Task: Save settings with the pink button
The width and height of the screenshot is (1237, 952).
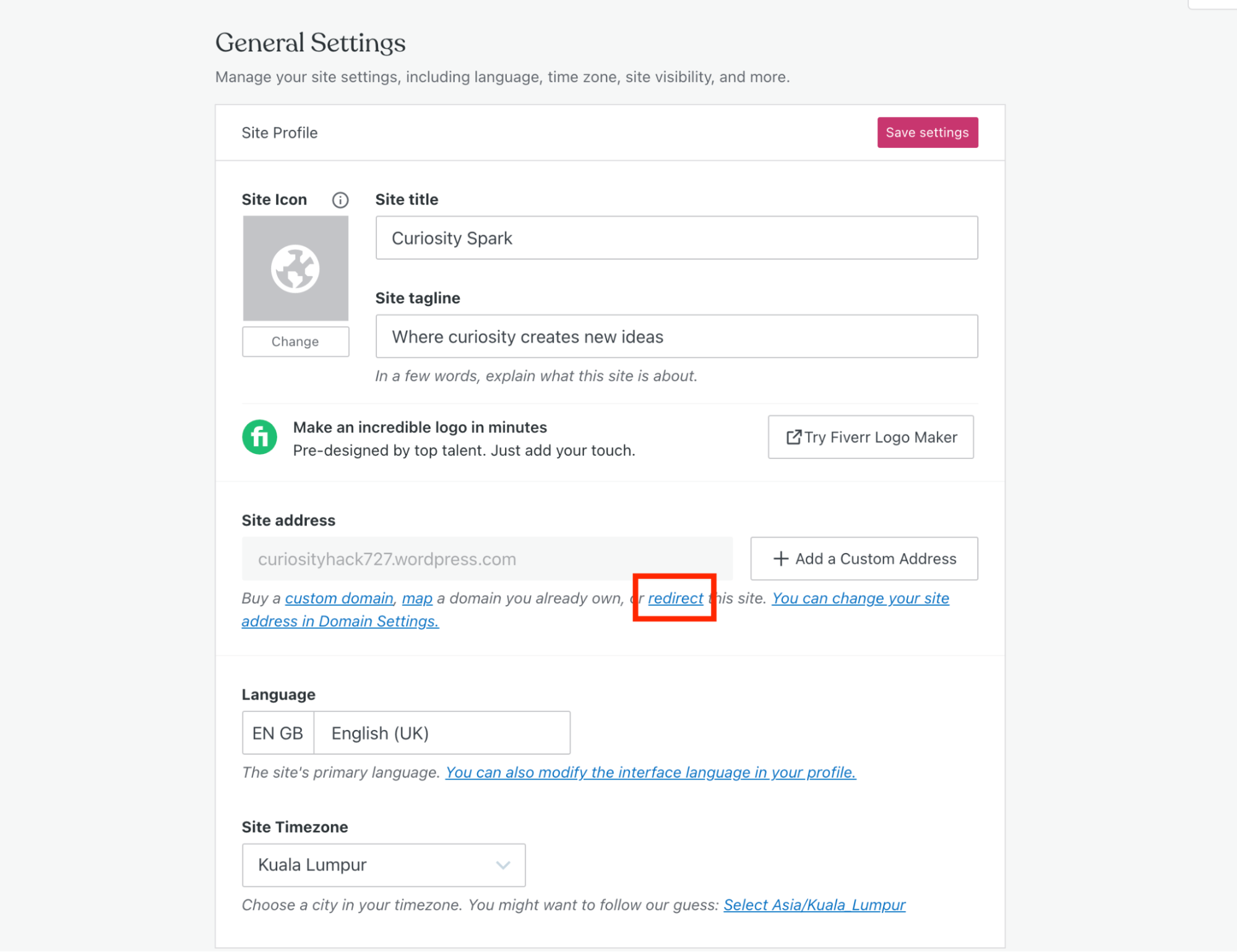Action: pos(927,132)
